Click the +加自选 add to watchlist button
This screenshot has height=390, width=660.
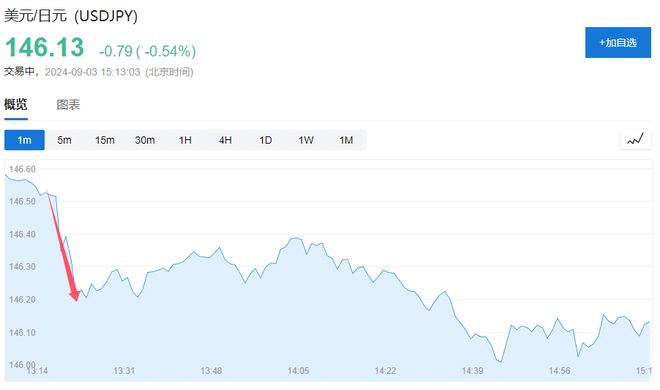pos(618,42)
